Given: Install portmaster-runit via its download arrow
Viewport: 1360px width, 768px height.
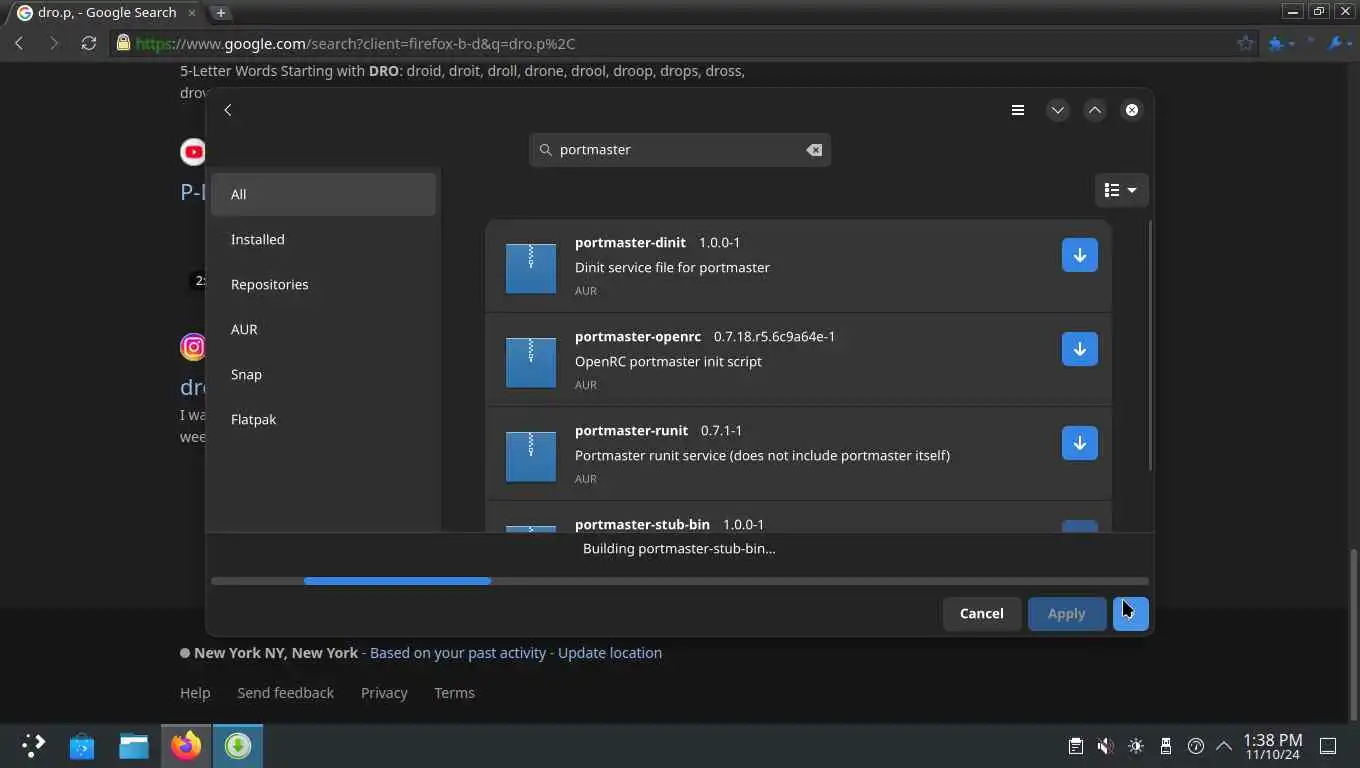Looking at the screenshot, I should click(x=1080, y=443).
